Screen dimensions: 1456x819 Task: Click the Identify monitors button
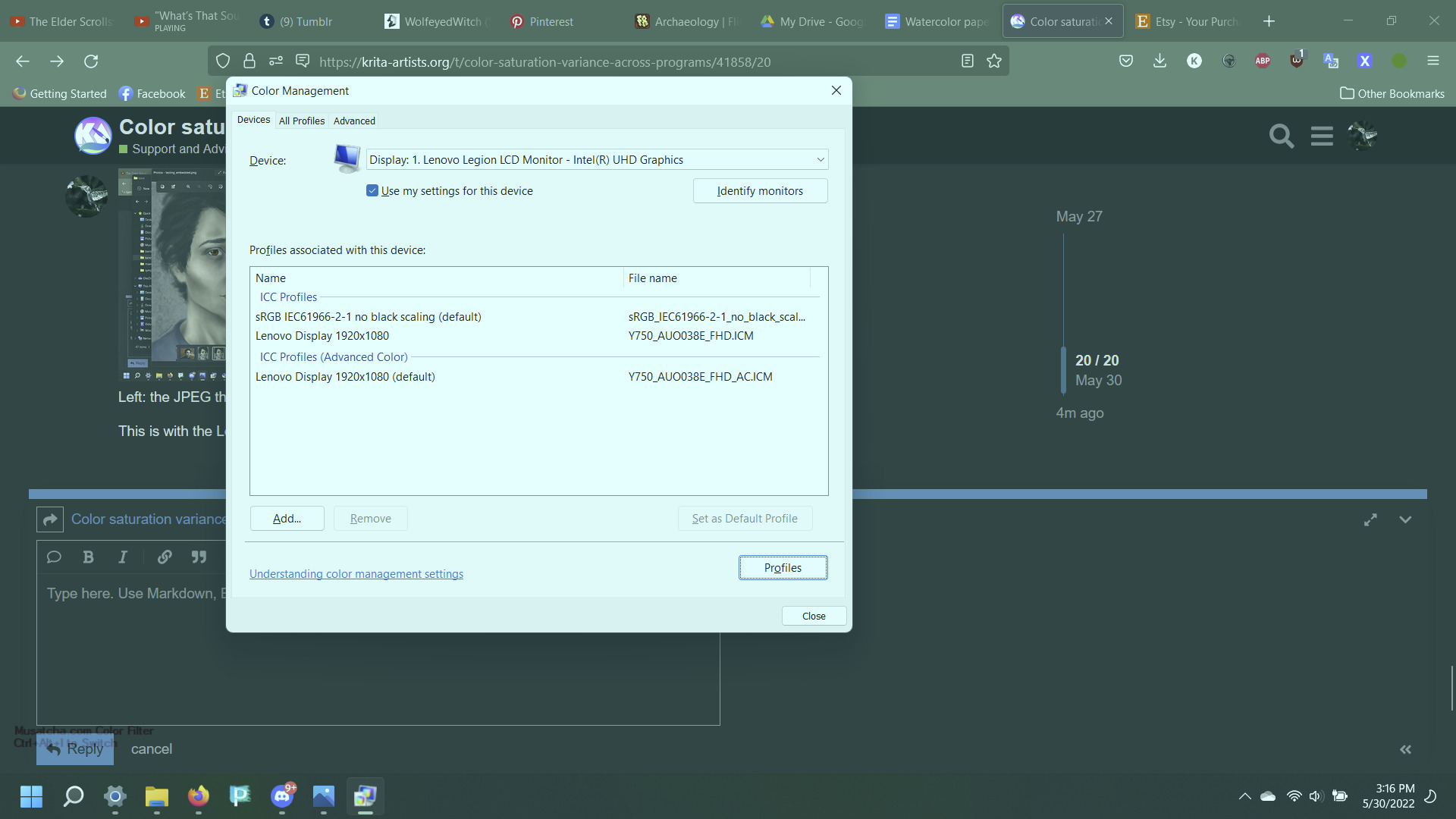click(760, 191)
